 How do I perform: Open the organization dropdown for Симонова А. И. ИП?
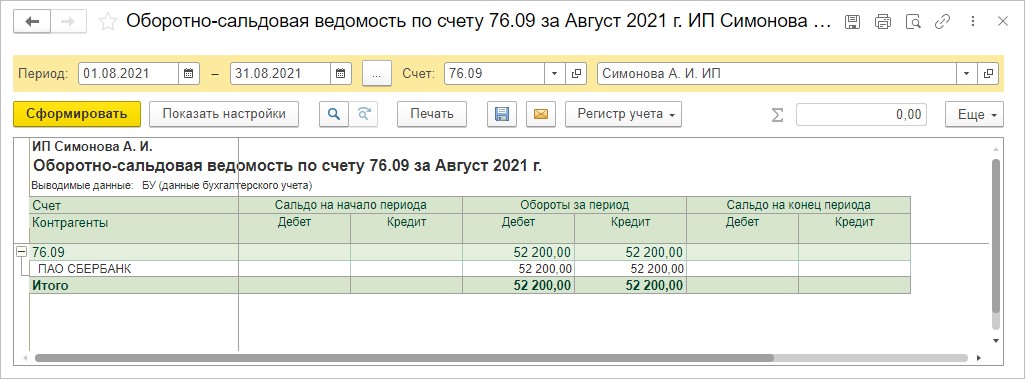point(966,74)
